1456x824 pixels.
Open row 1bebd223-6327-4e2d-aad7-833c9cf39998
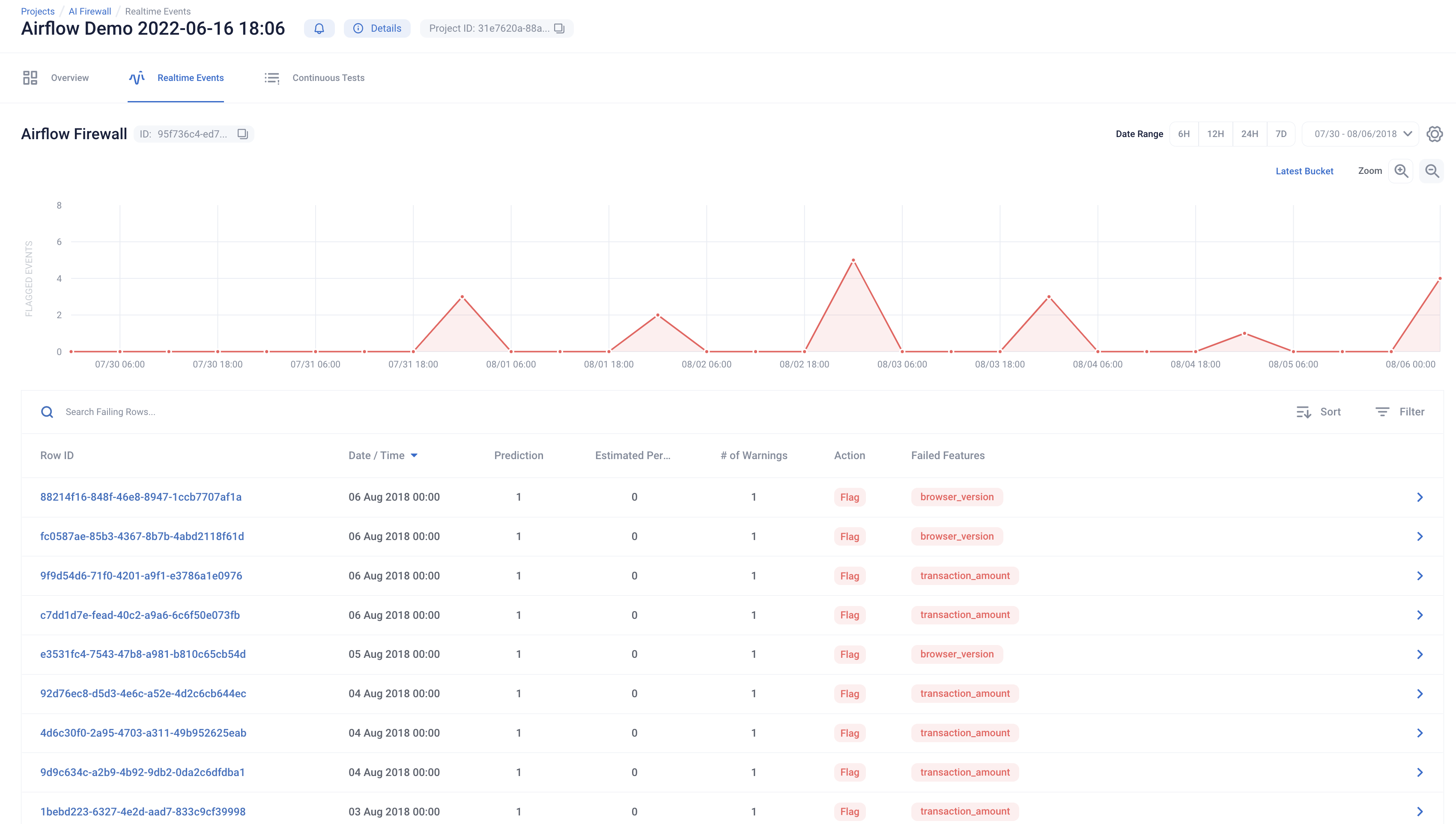tap(143, 812)
